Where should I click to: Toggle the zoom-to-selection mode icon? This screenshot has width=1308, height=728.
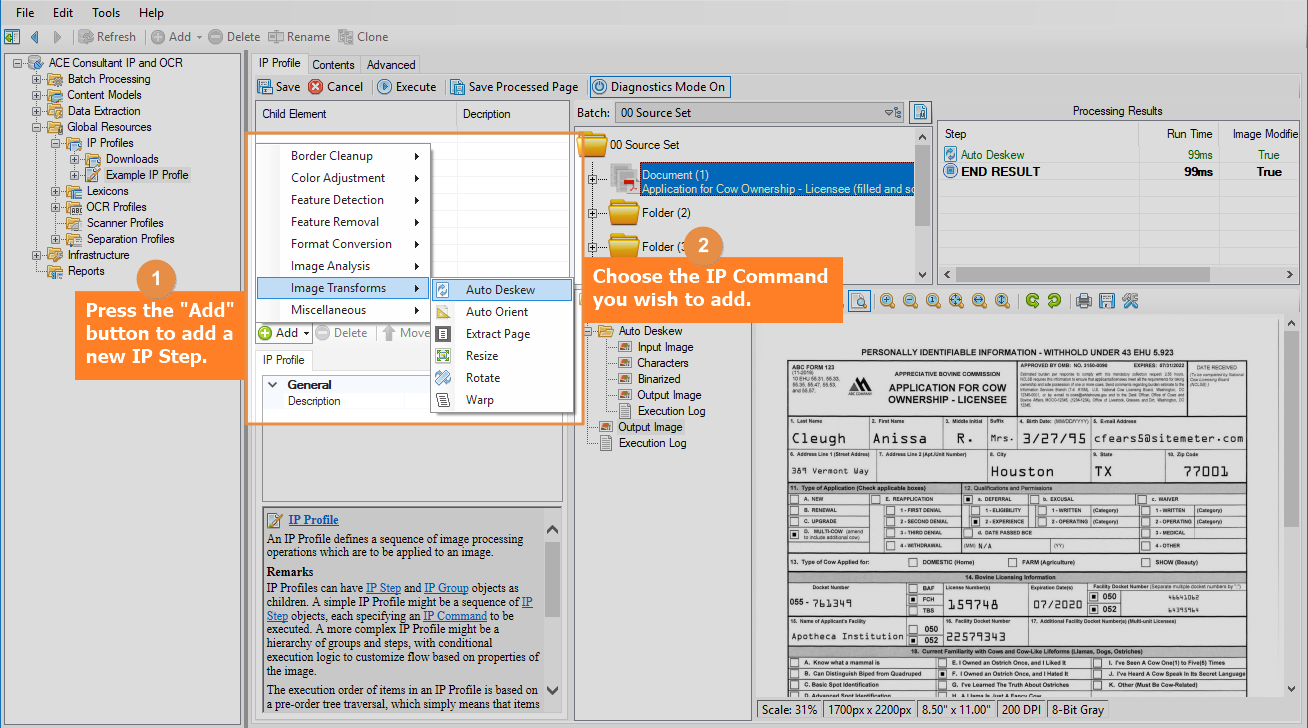[x=859, y=300]
